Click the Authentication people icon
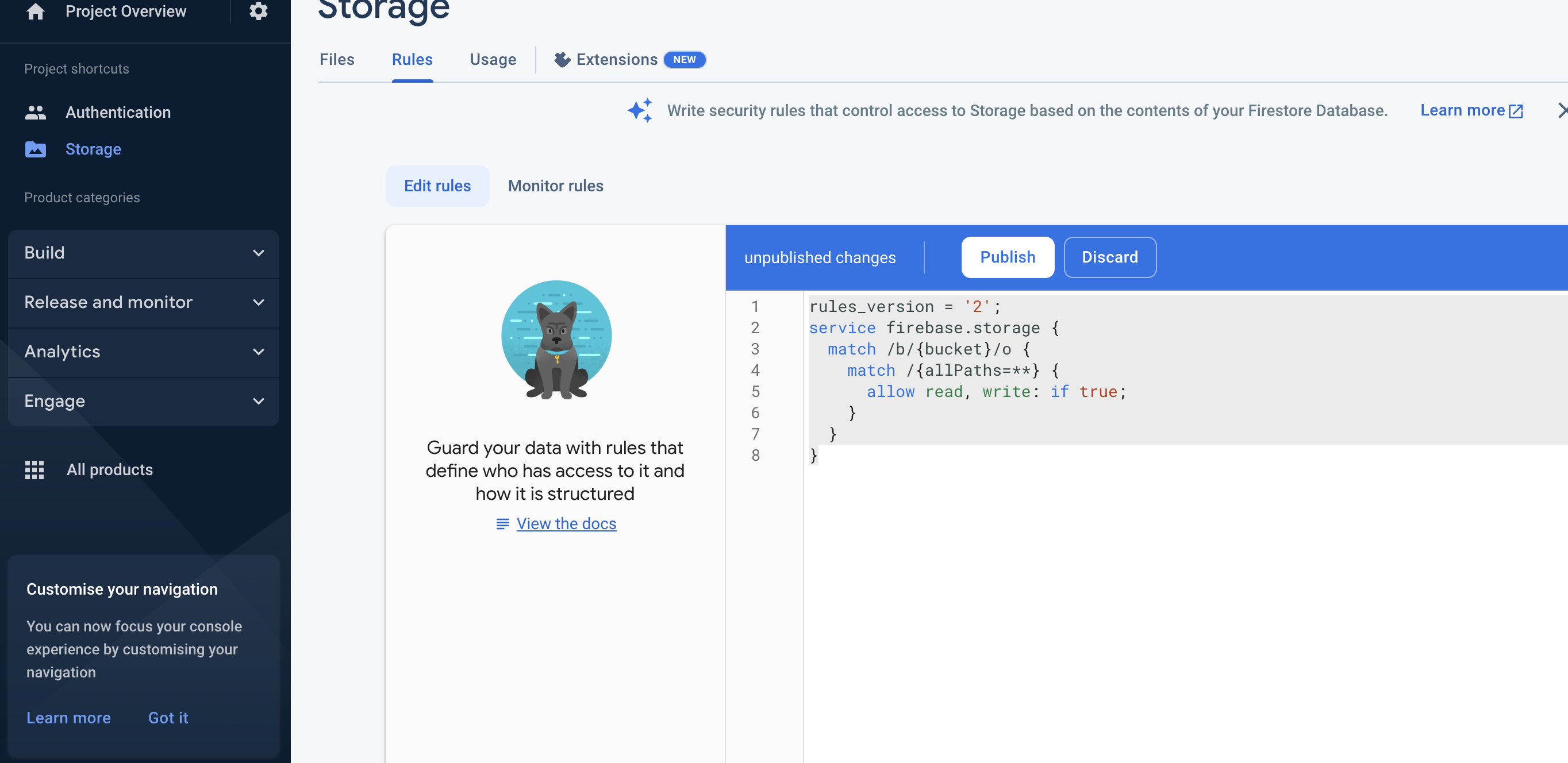The image size is (1568, 763). click(35, 113)
